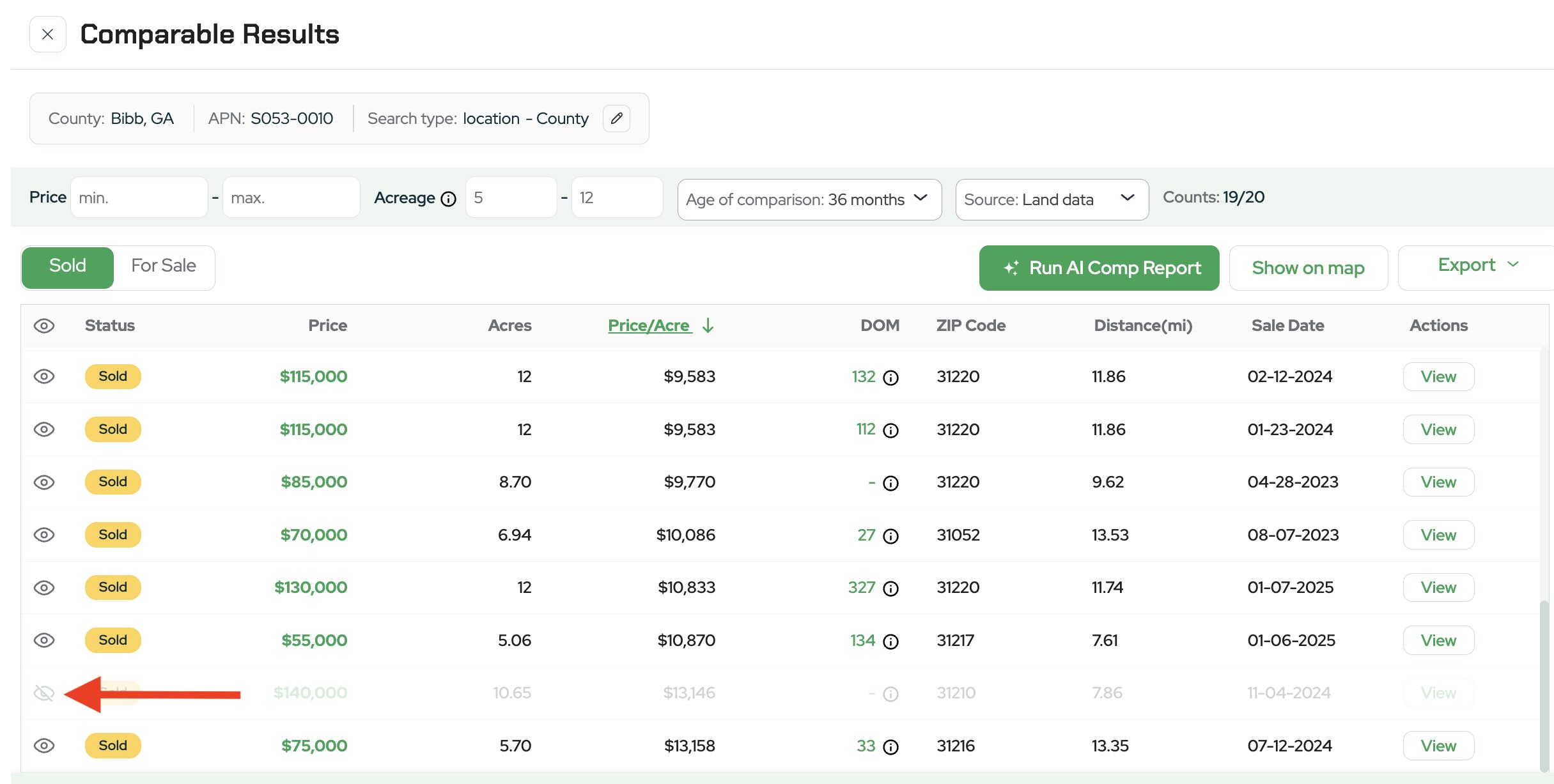The width and height of the screenshot is (1554, 784).
Task: Select the Sold tab
Action: 68,266
